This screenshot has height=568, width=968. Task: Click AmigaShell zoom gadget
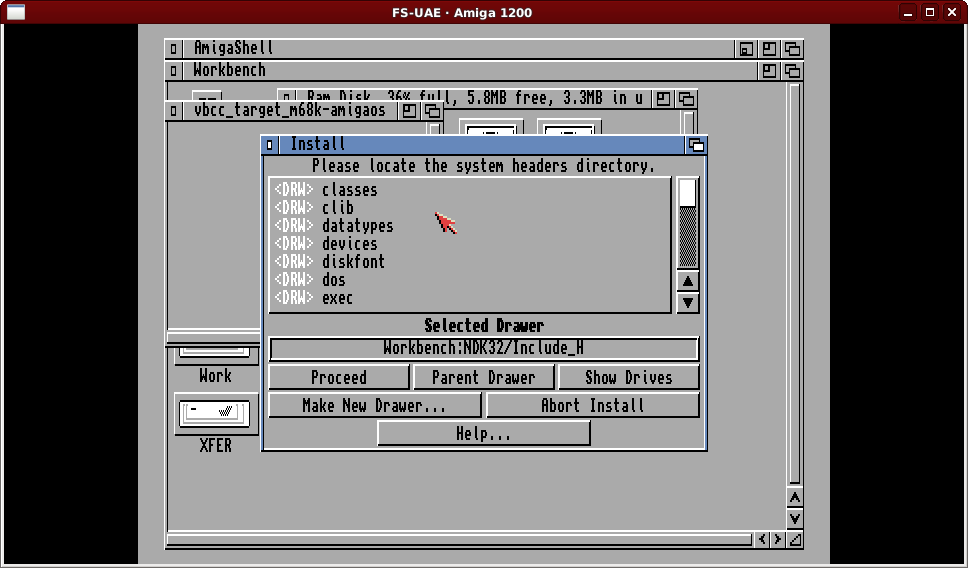click(x=769, y=49)
